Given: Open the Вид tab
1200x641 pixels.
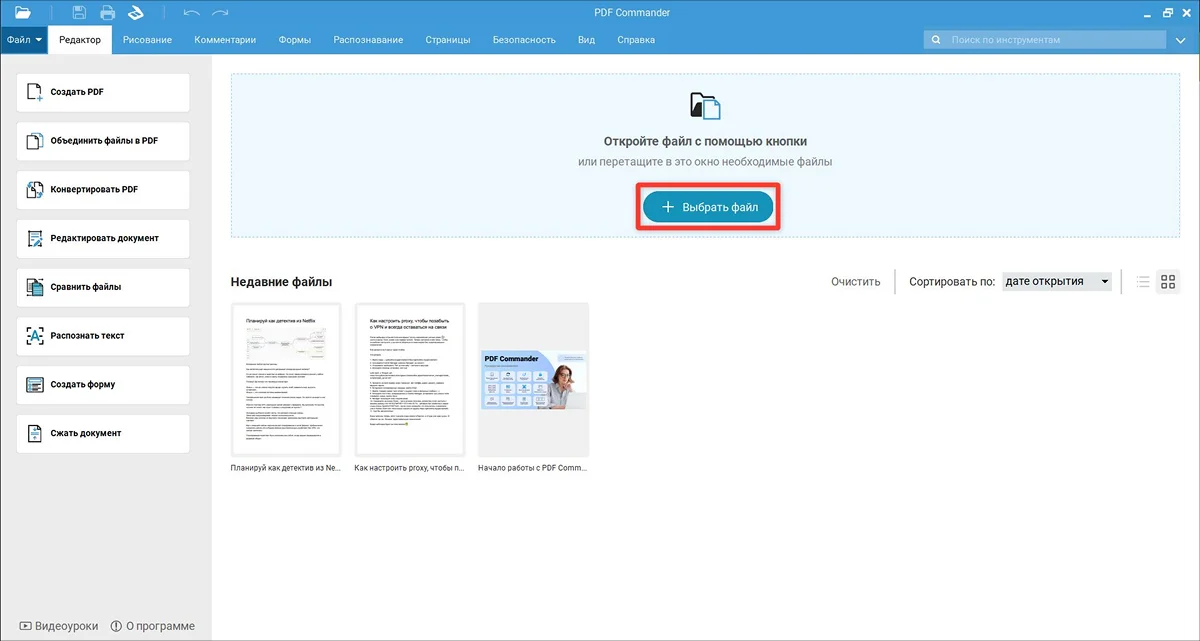Looking at the screenshot, I should 587,40.
